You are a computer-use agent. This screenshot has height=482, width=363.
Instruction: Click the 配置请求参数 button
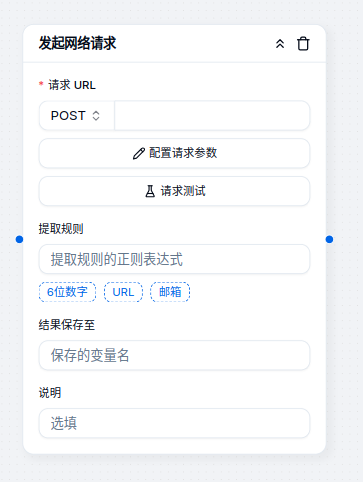(x=174, y=153)
